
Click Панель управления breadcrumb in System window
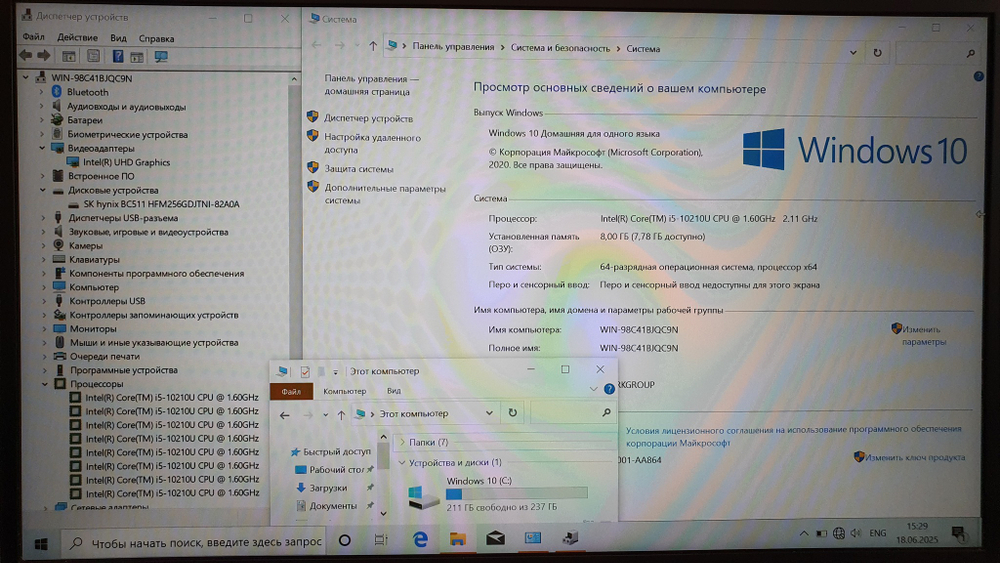453,47
